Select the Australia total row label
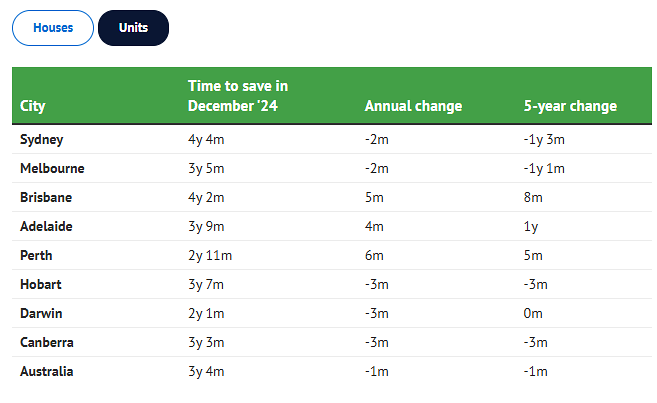The image size is (657, 403). click(47, 371)
